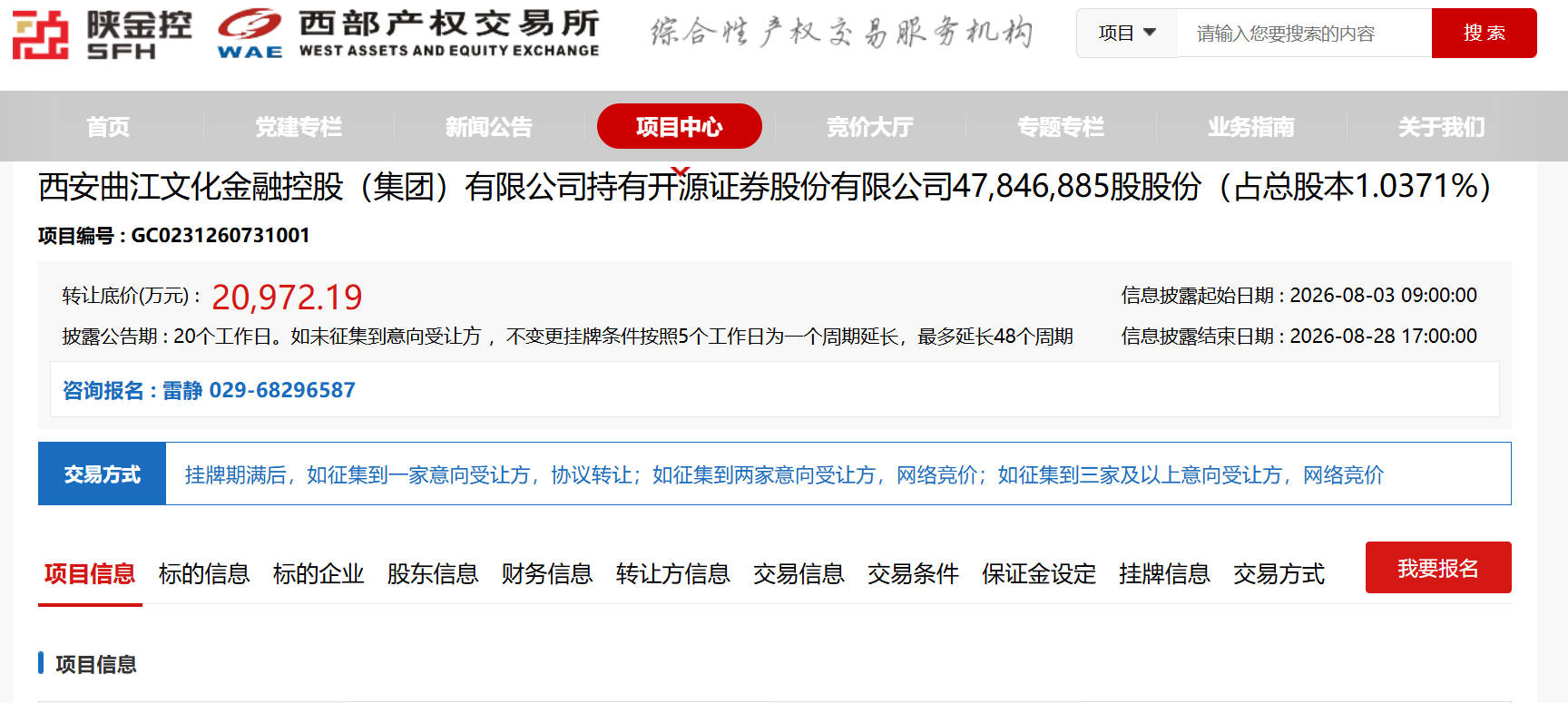Switch to the 财务信息 tab
The height and width of the screenshot is (703, 1568).
tap(547, 573)
